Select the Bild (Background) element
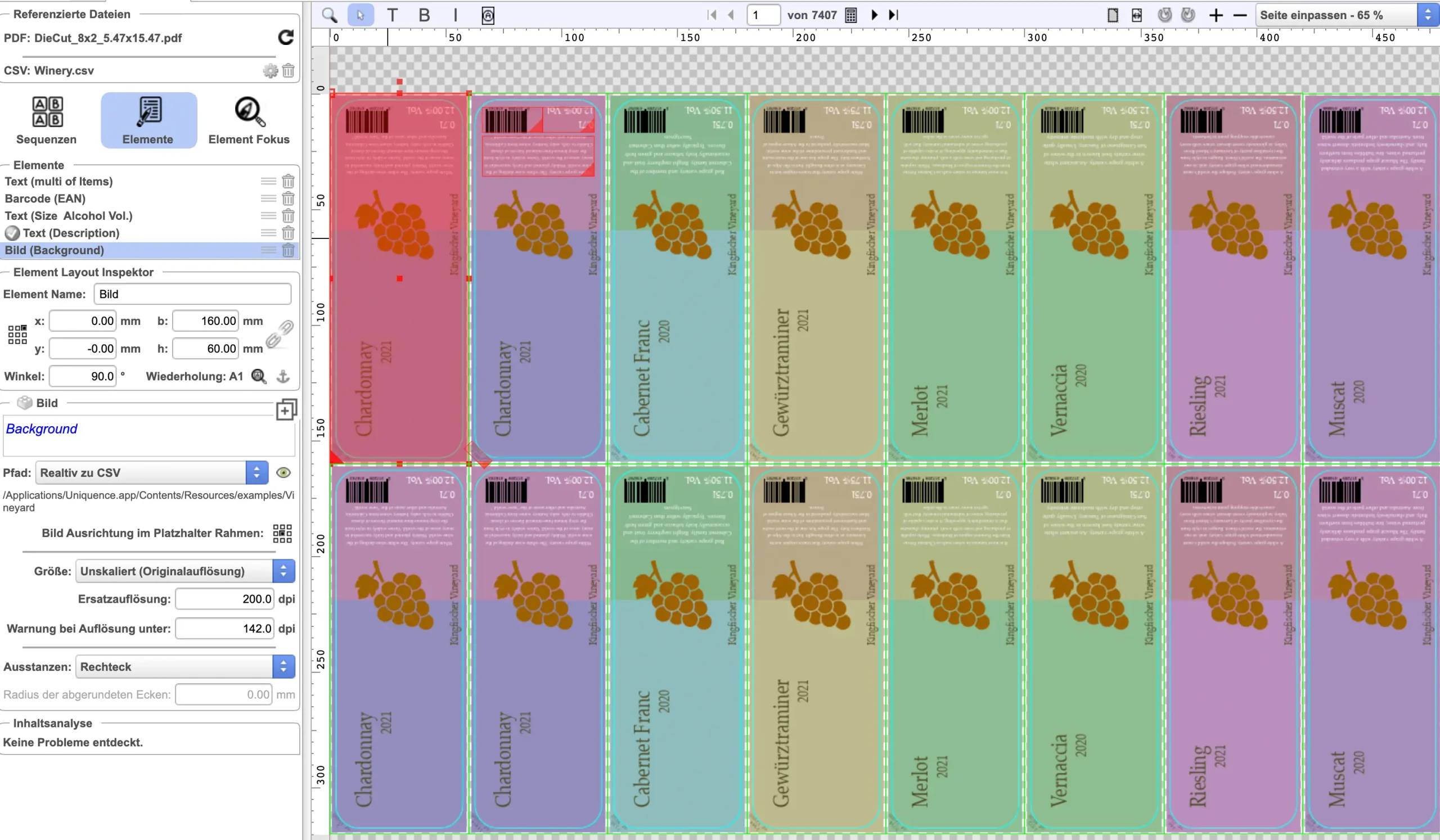The height and width of the screenshot is (840, 1440). (148, 250)
